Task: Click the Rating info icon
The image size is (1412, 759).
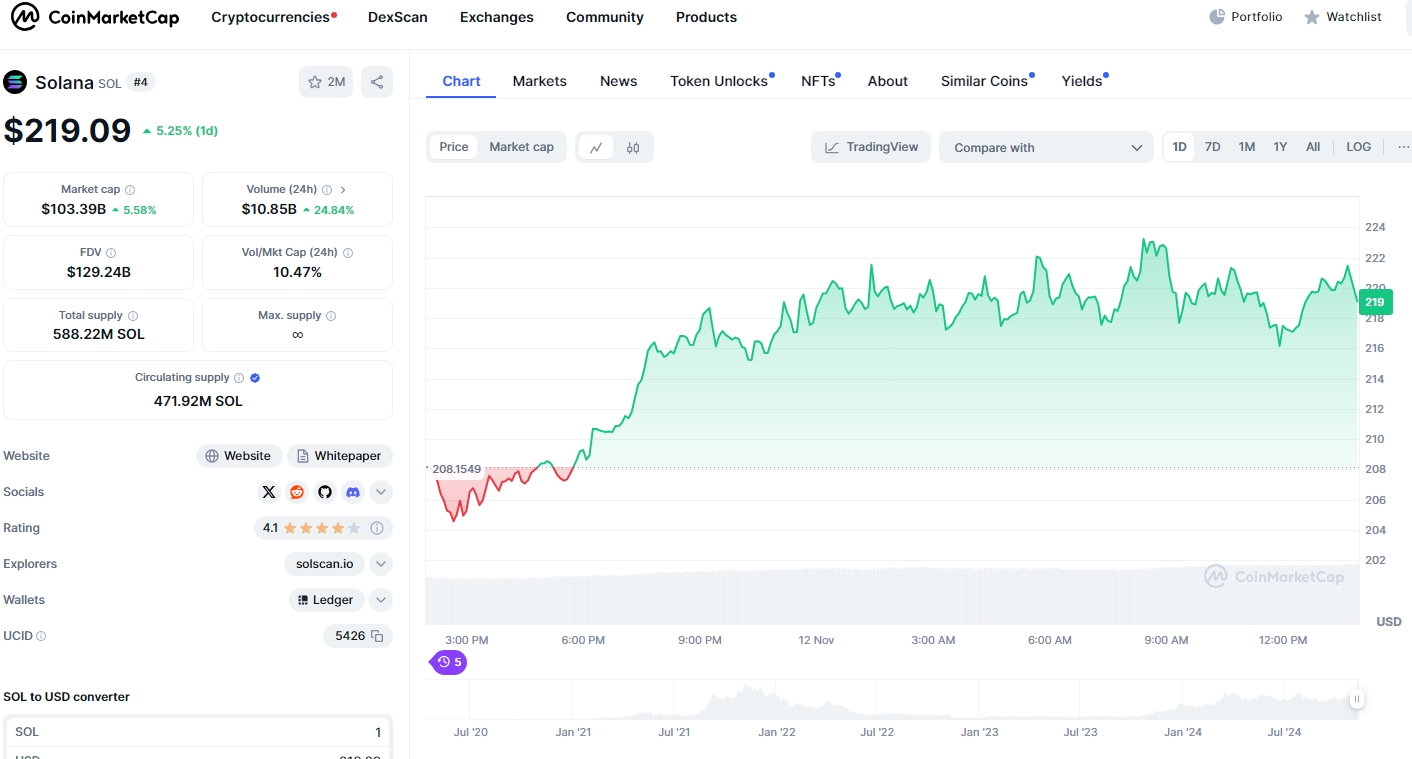Action: click(x=377, y=528)
